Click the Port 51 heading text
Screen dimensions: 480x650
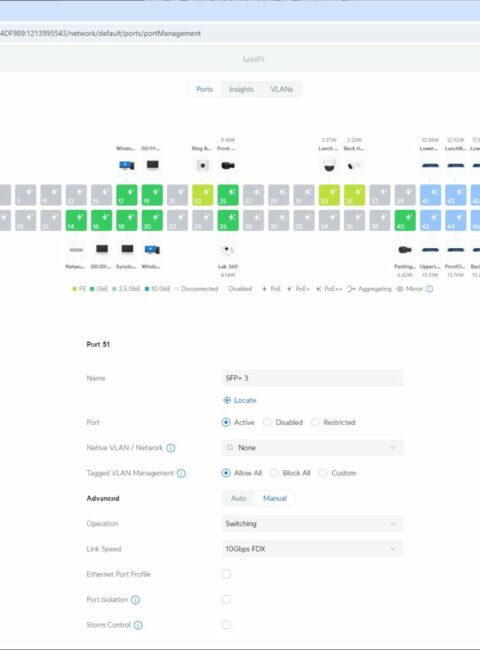click(x=98, y=344)
